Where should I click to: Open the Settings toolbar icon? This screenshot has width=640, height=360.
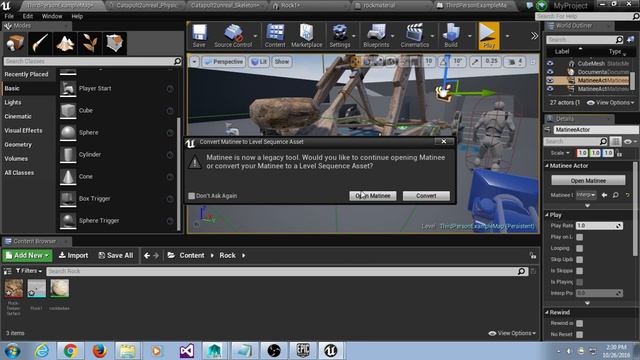340,36
